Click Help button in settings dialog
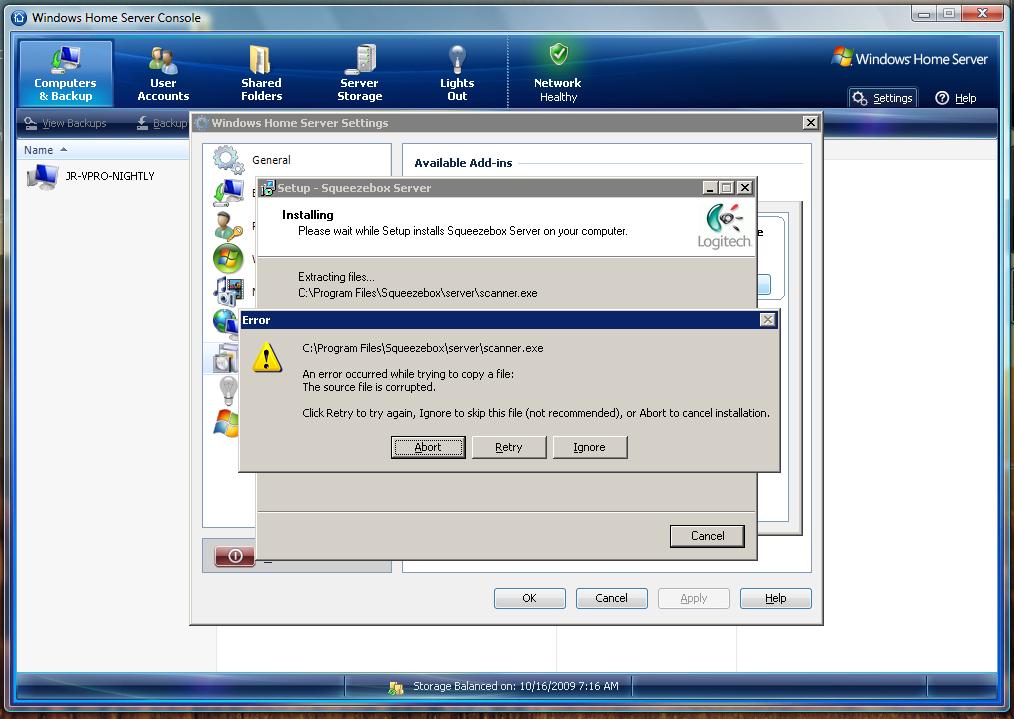 coord(775,598)
